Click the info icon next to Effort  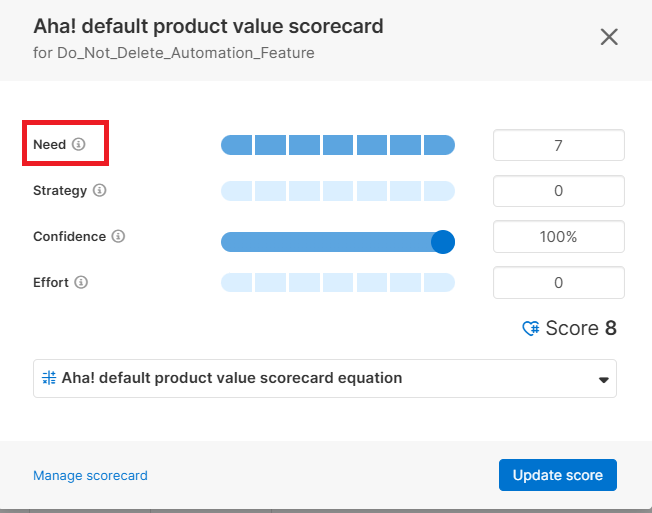click(81, 282)
